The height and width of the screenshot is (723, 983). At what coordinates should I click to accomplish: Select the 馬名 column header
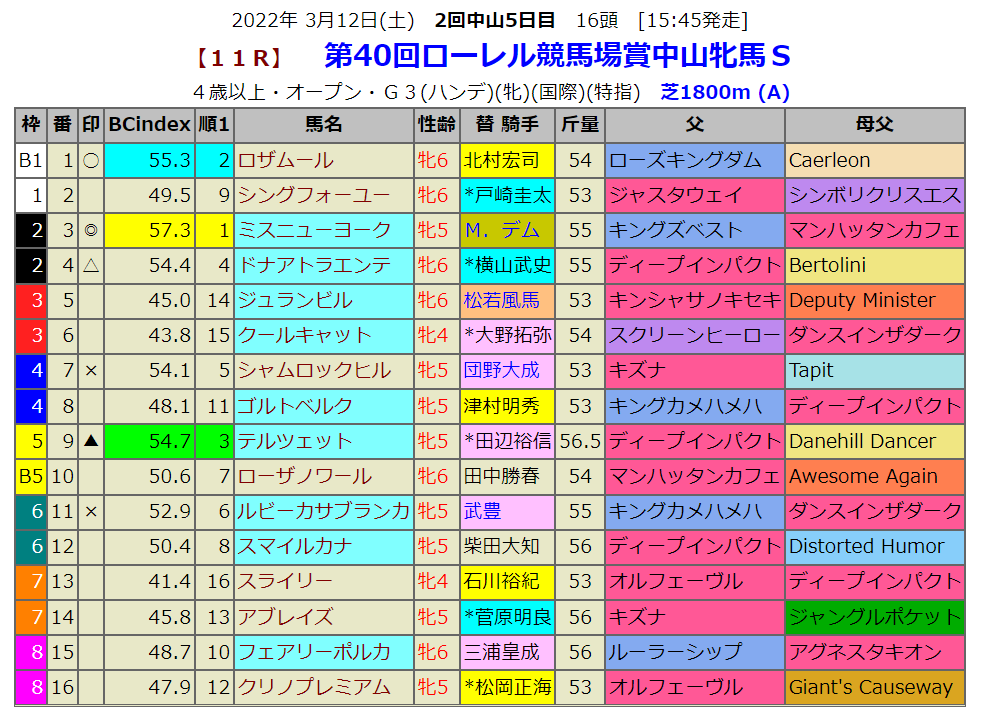(323, 125)
